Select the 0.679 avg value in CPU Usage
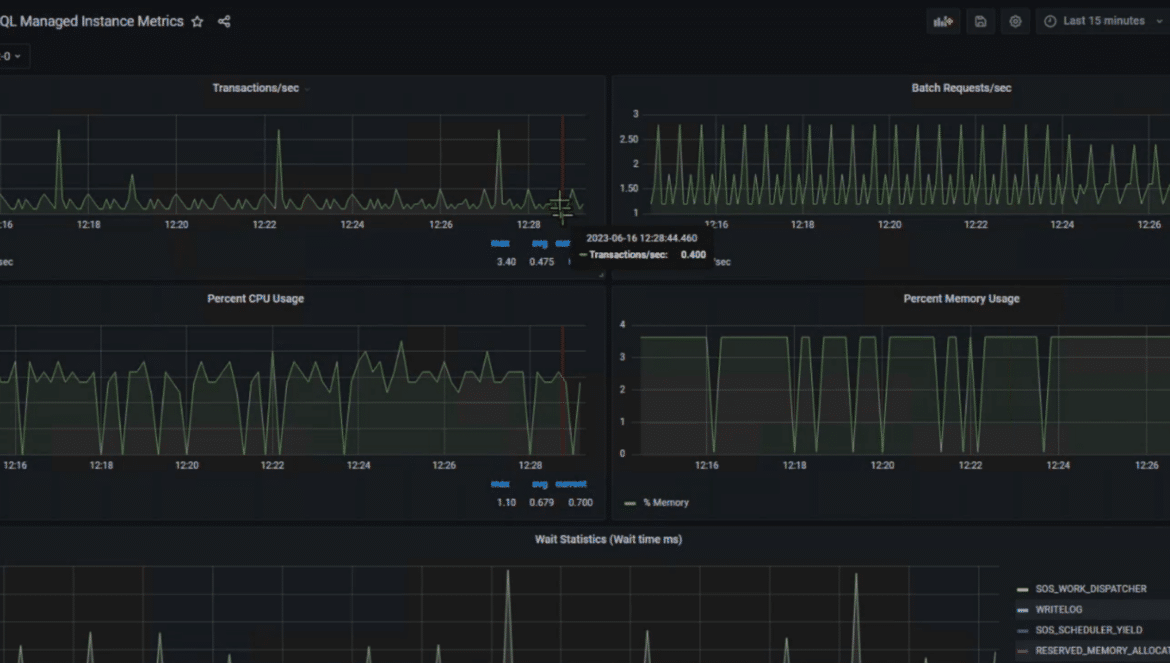This screenshot has width=1170, height=663. pos(542,503)
